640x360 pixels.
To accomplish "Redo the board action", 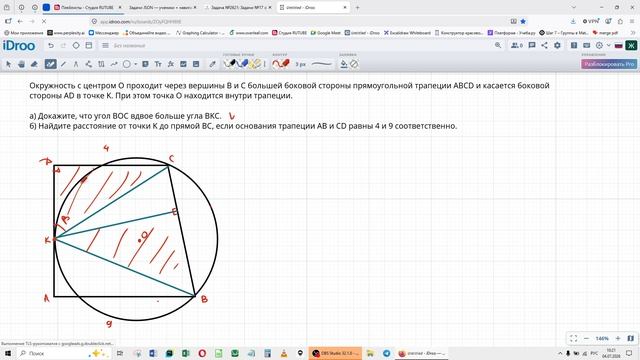I will pyautogui.click(x=63, y=45).
